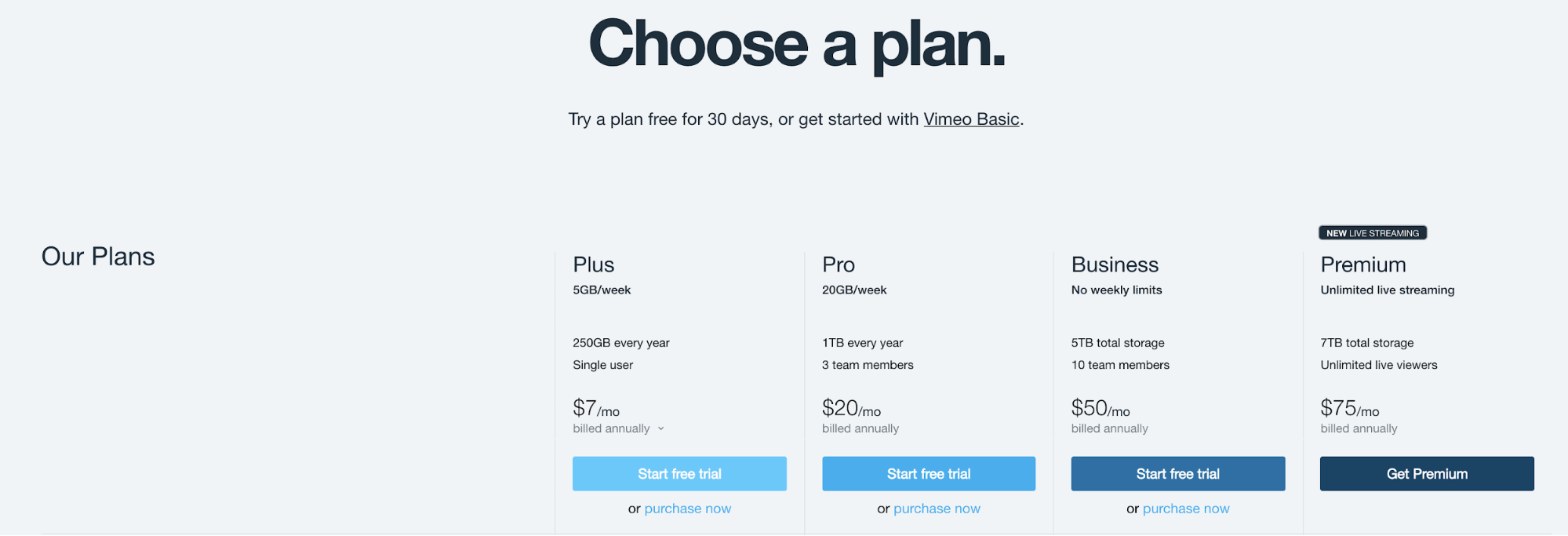Click the $75/mo Premium price
The width and height of the screenshot is (1568, 536).
[x=1349, y=408]
